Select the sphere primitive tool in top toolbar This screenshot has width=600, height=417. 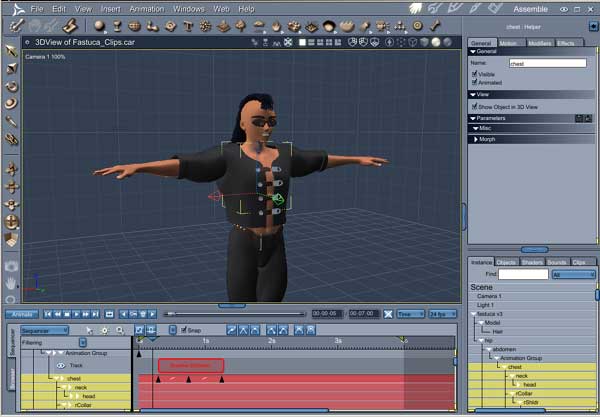coord(99,25)
